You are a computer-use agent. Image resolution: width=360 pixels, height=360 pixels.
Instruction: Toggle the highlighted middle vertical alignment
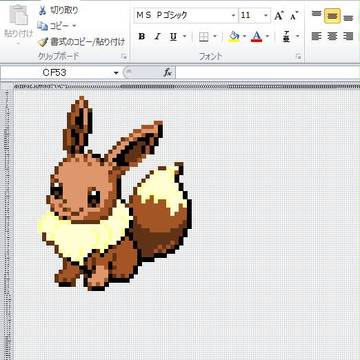(x=332, y=16)
